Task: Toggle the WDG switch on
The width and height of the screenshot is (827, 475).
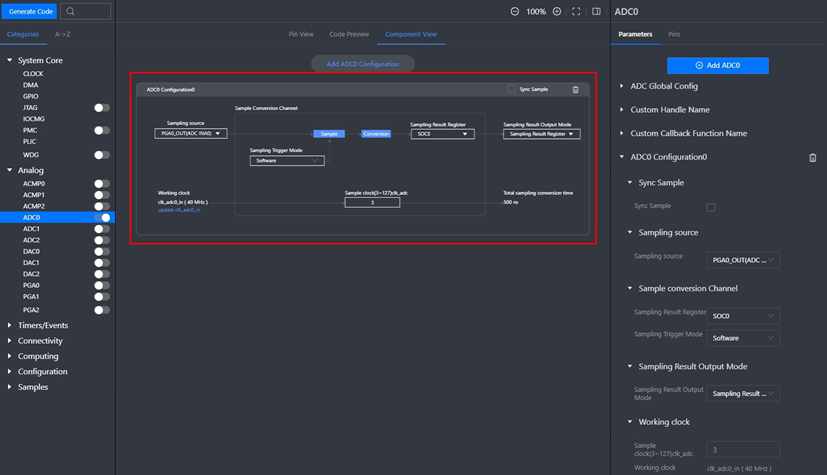Action: [x=101, y=154]
